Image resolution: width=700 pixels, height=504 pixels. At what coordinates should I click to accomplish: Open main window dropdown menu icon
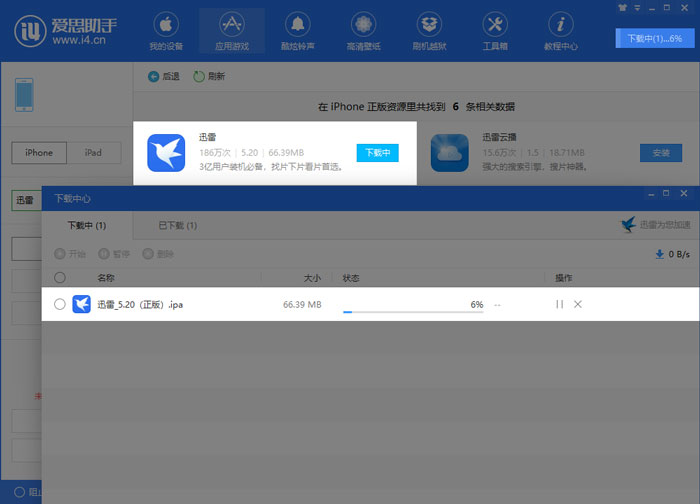[x=638, y=8]
